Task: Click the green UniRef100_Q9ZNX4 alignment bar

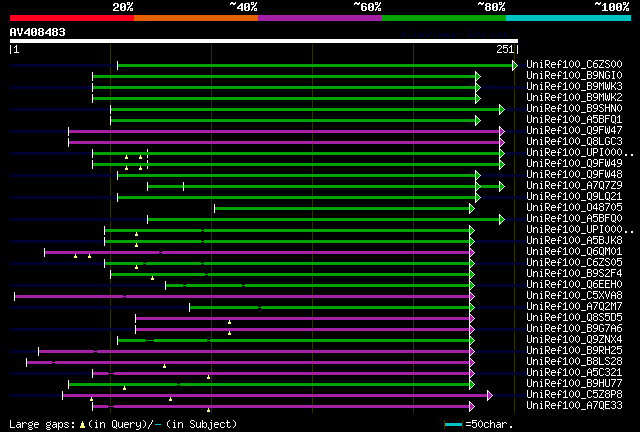Action: coord(293,341)
